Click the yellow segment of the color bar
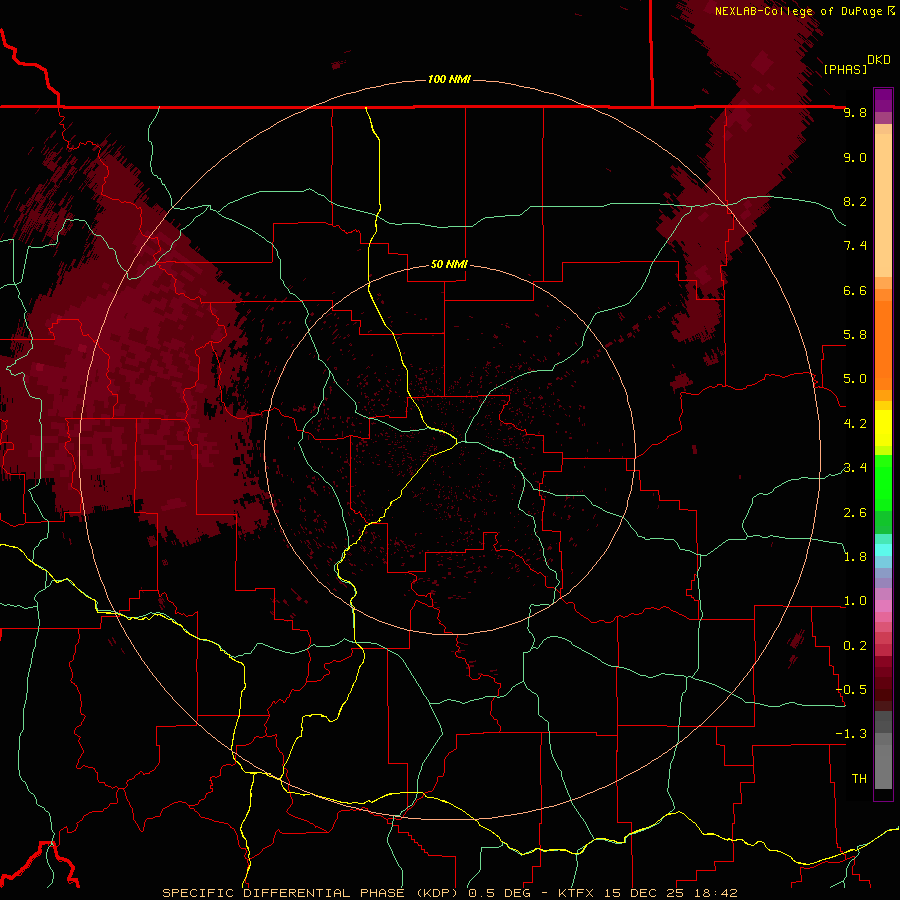The height and width of the screenshot is (900, 900). tap(883, 428)
